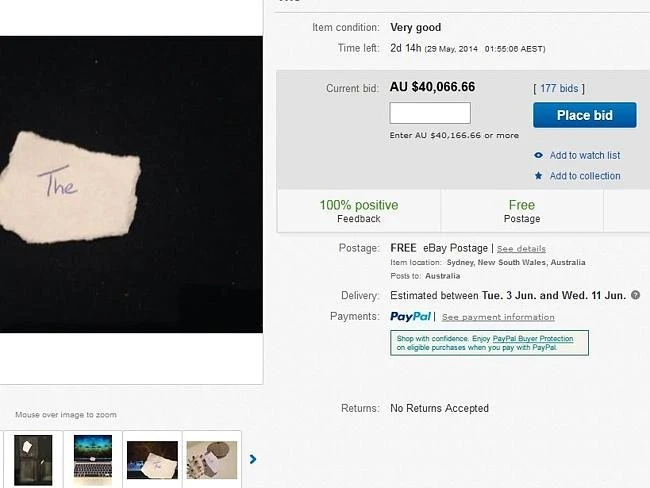The image size is (650, 488).
Task: Click the Add to watch list link
Action: [585, 155]
